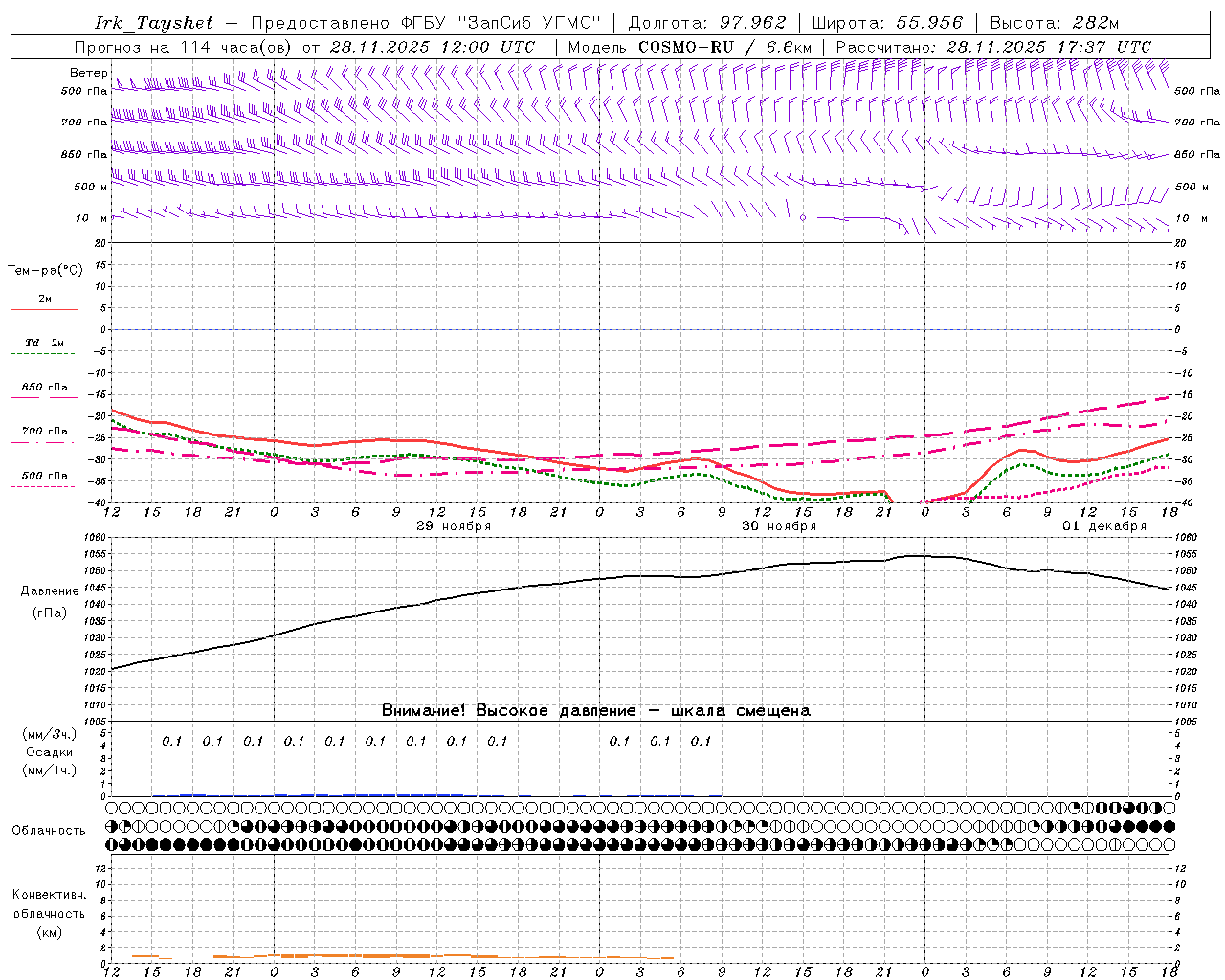1225x980 pixels.
Task: Click the Тем-ра(°C) axis title
Action: (x=45, y=271)
